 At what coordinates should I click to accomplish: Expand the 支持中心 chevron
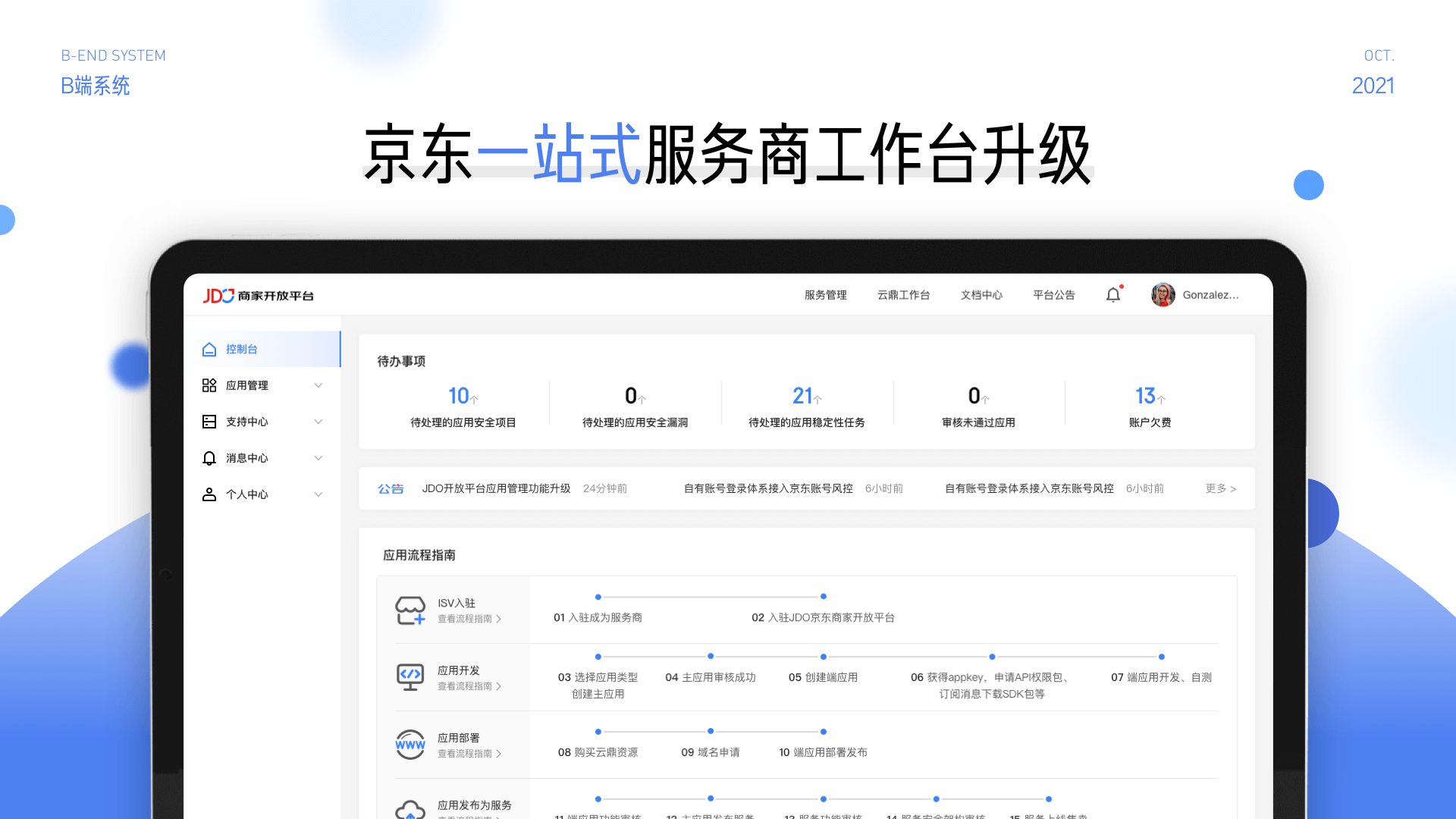click(318, 422)
